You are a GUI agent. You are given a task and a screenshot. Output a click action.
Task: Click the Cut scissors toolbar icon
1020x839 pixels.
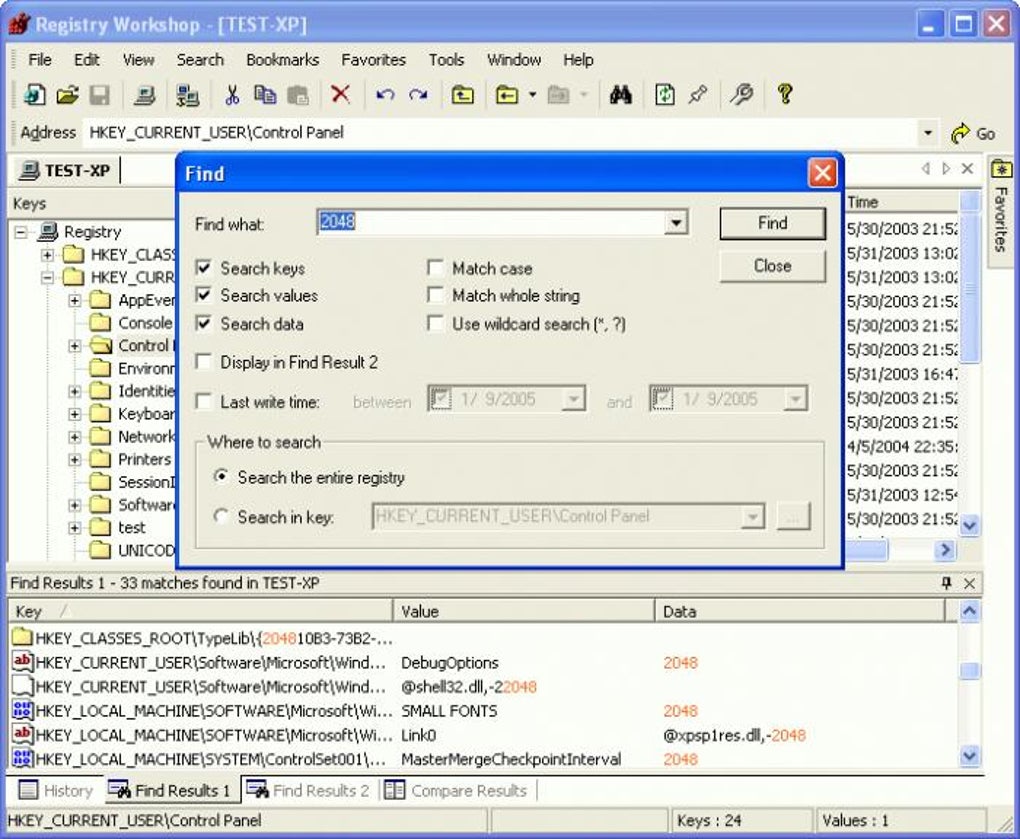coord(232,95)
